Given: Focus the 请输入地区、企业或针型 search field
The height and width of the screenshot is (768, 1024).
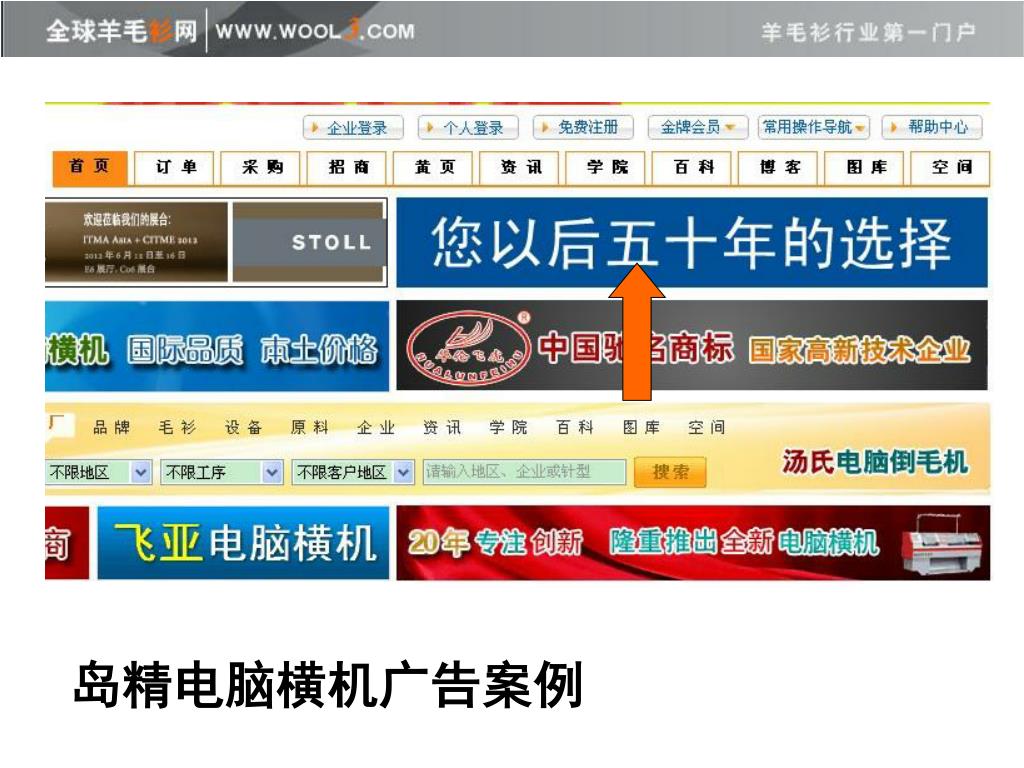Looking at the screenshot, I should point(524,472).
